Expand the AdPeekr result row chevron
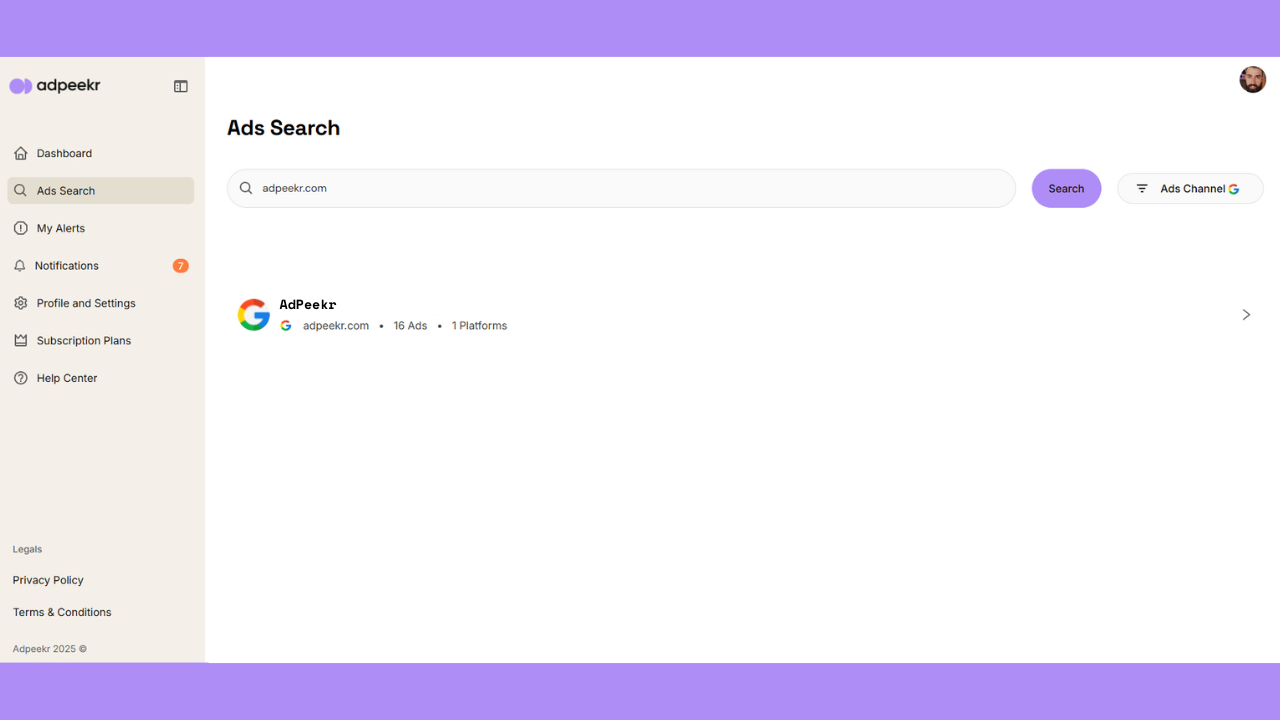The width and height of the screenshot is (1280, 720). click(x=1246, y=314)
